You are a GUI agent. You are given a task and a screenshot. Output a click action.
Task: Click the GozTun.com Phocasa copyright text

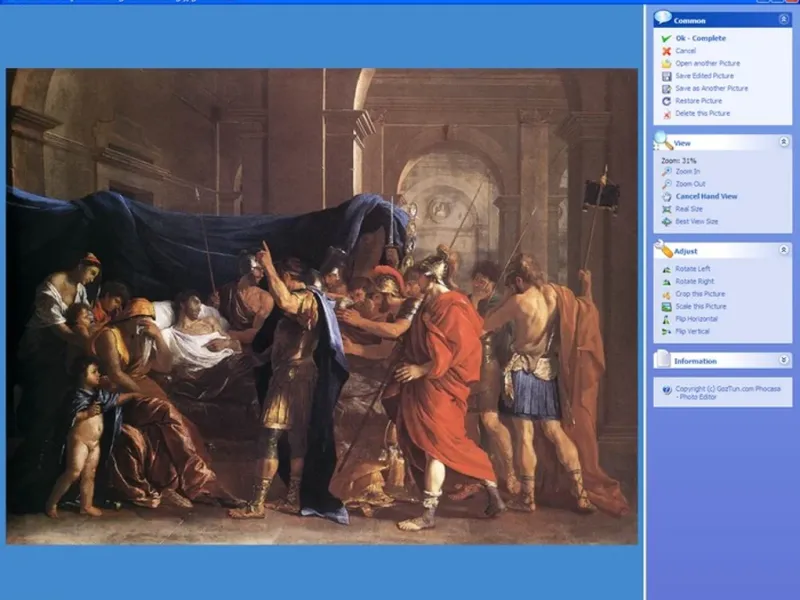[x=728, y=392]
